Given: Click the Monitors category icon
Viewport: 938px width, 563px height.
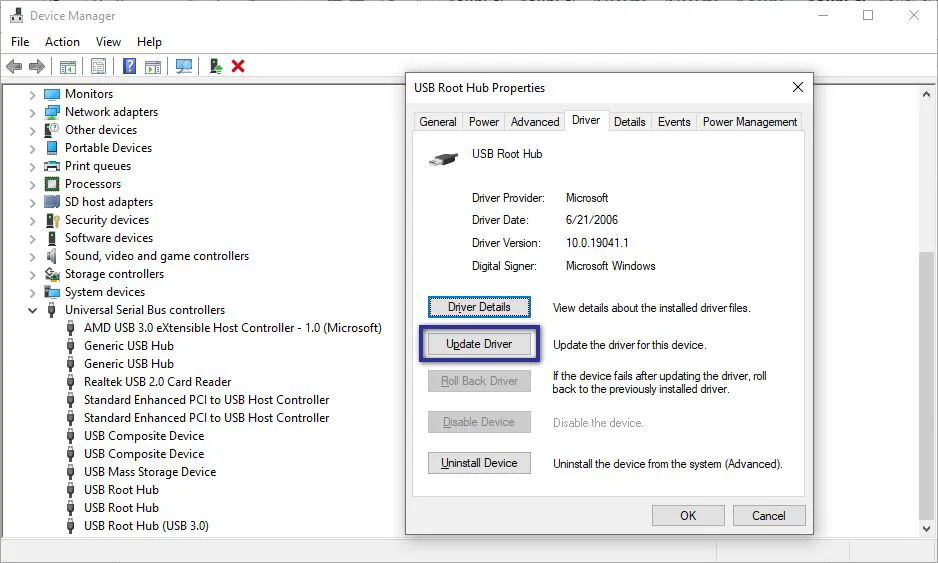Looking at the screenshot, I should 52,94.
